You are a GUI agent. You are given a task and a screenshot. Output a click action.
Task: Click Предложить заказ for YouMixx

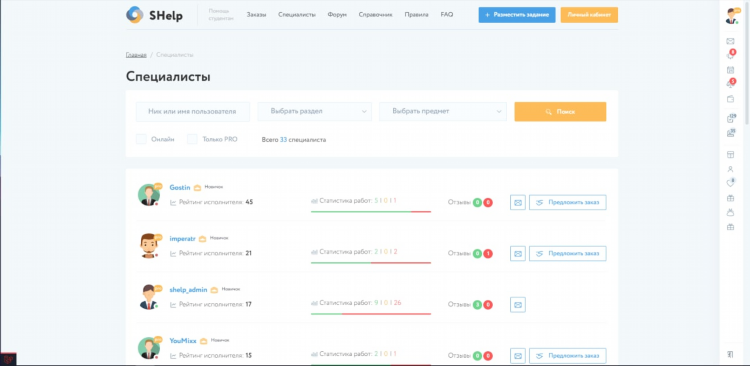pos(568,355)
